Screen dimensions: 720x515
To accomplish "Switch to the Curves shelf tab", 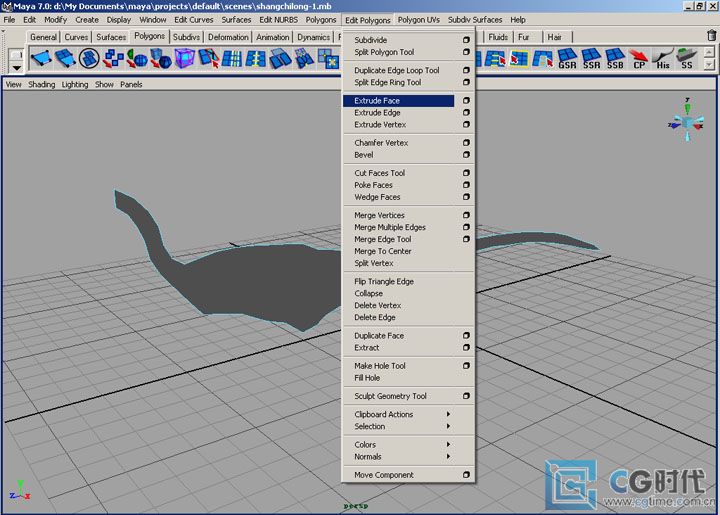I will click(76, 37).
